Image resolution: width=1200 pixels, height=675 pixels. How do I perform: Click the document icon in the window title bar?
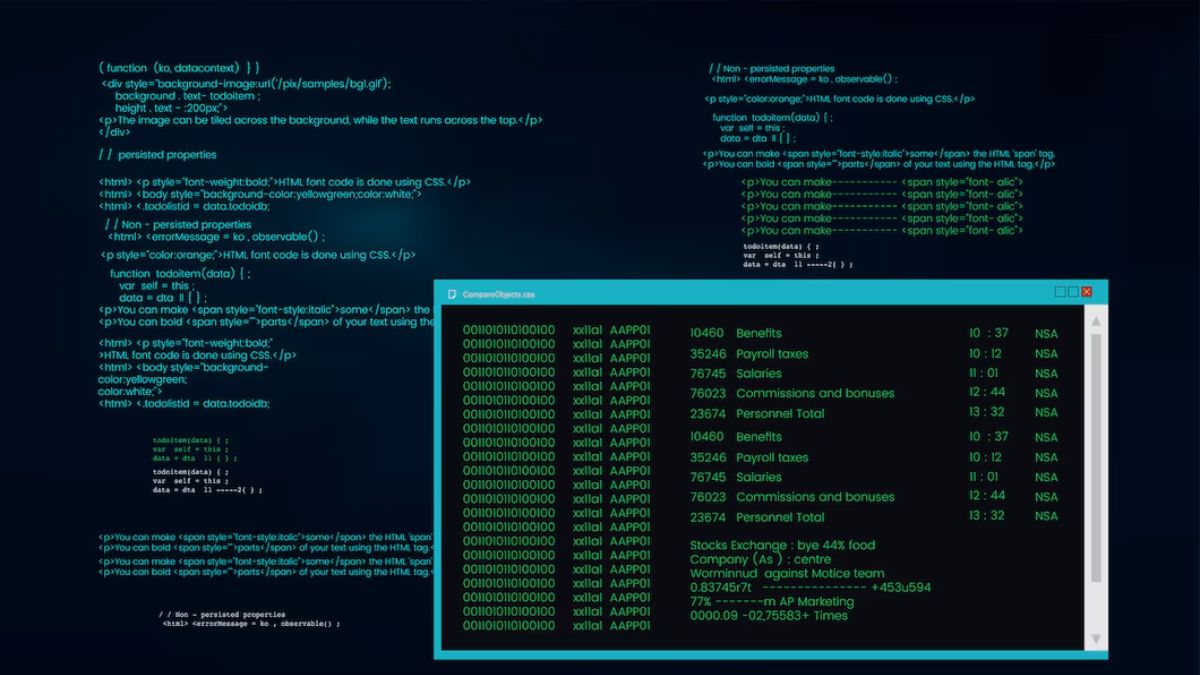pos(453,294)
